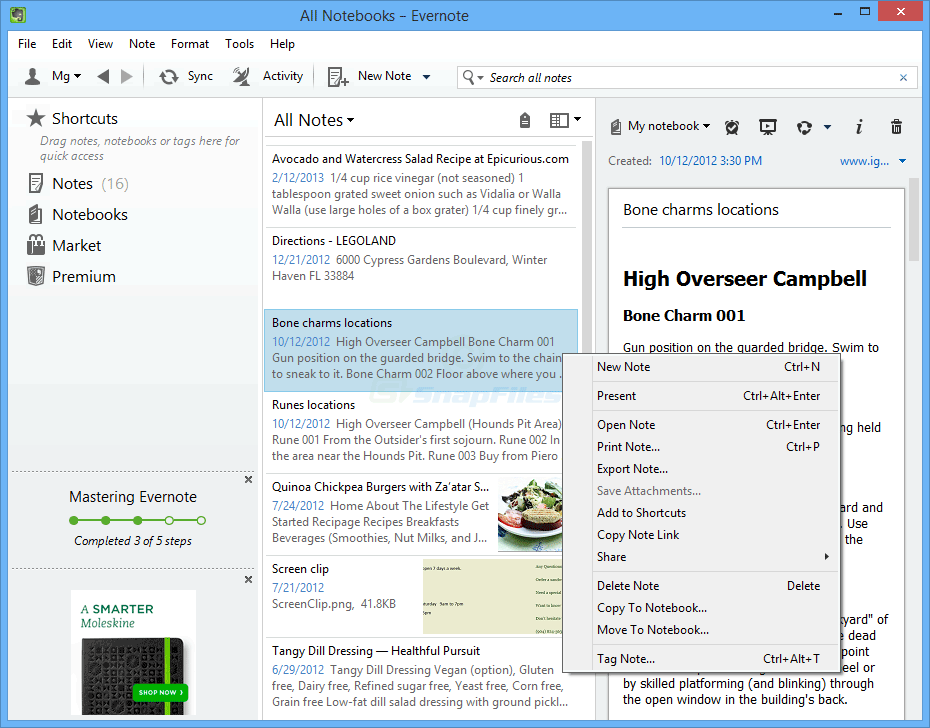
Task: Set a reminder with the alarm clock icon
Action: pyautogui.click(x=732, y=127)
